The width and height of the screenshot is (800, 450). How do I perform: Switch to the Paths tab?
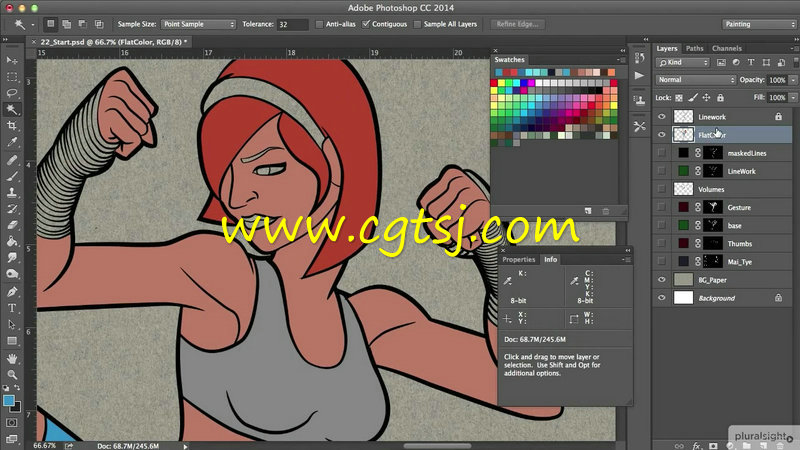pos(694,48)
